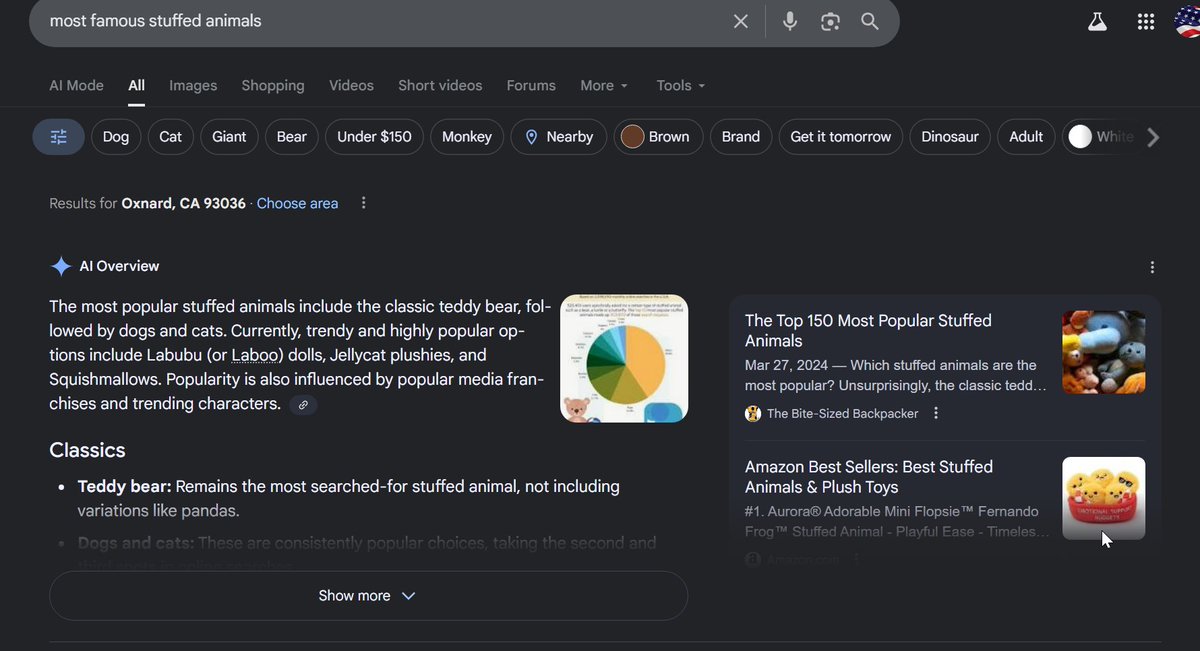Viewport: 1200px width, 651px height.
Task: Choose the Bear filter chip
Action: (x=292, y=137)
